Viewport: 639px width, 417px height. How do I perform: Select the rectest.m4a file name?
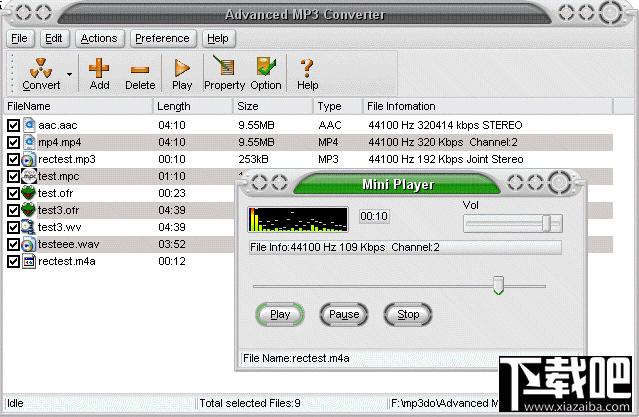(x=67, y=261)
